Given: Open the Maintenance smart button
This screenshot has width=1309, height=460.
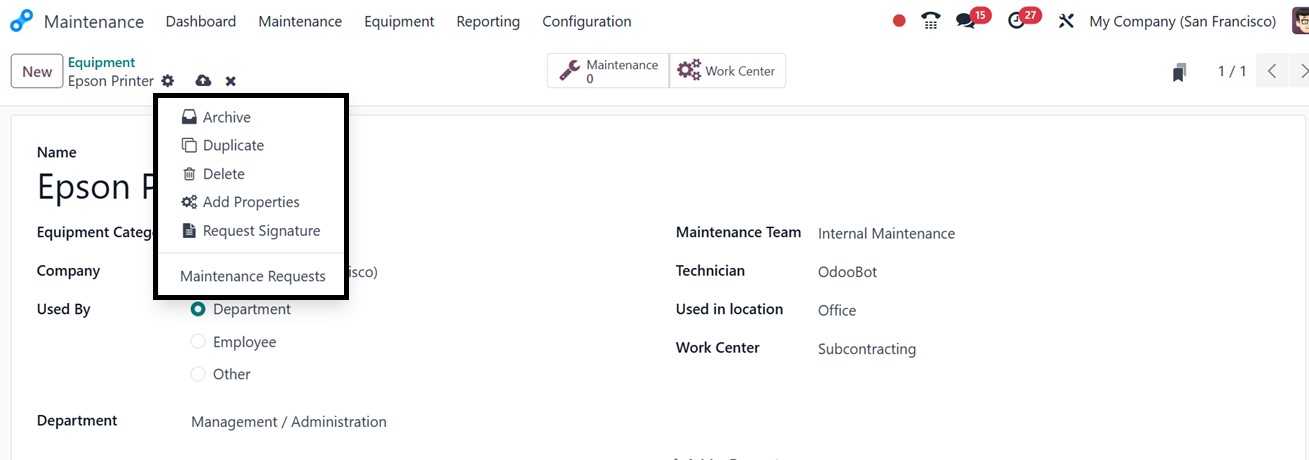Looking at the screenshot, I should point(608,71).
